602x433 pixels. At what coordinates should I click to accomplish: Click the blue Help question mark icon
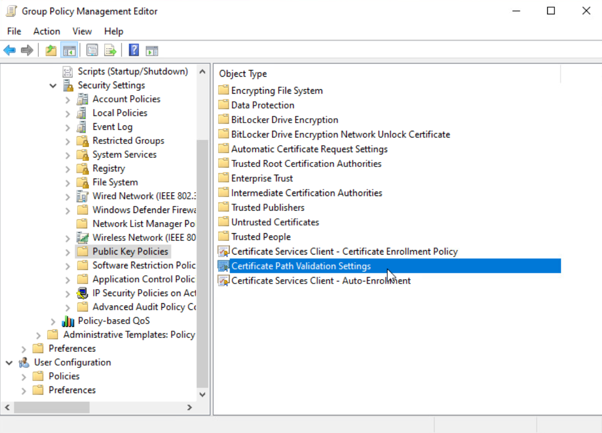coord(134,50)
